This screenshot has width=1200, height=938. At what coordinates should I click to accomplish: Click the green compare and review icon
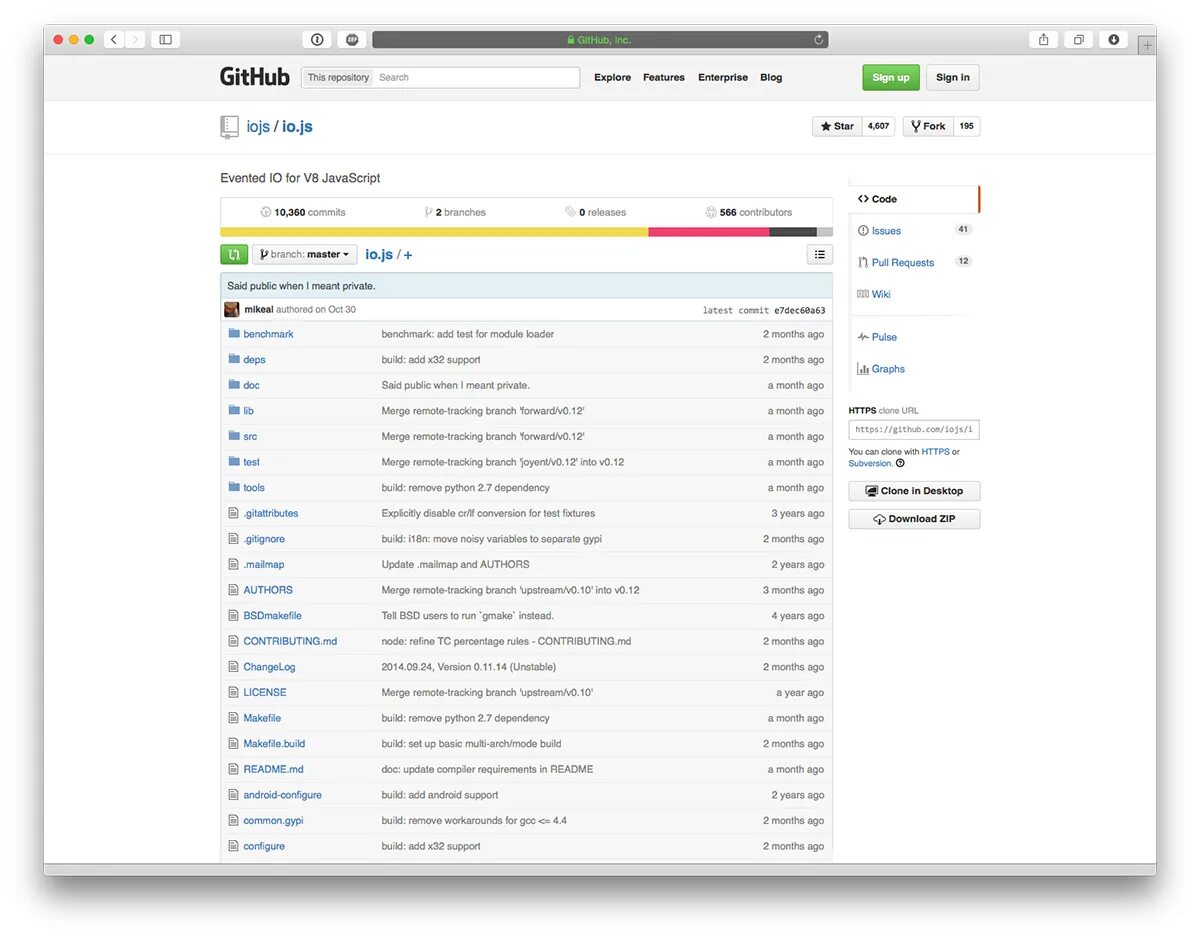[x=234, y=254]
